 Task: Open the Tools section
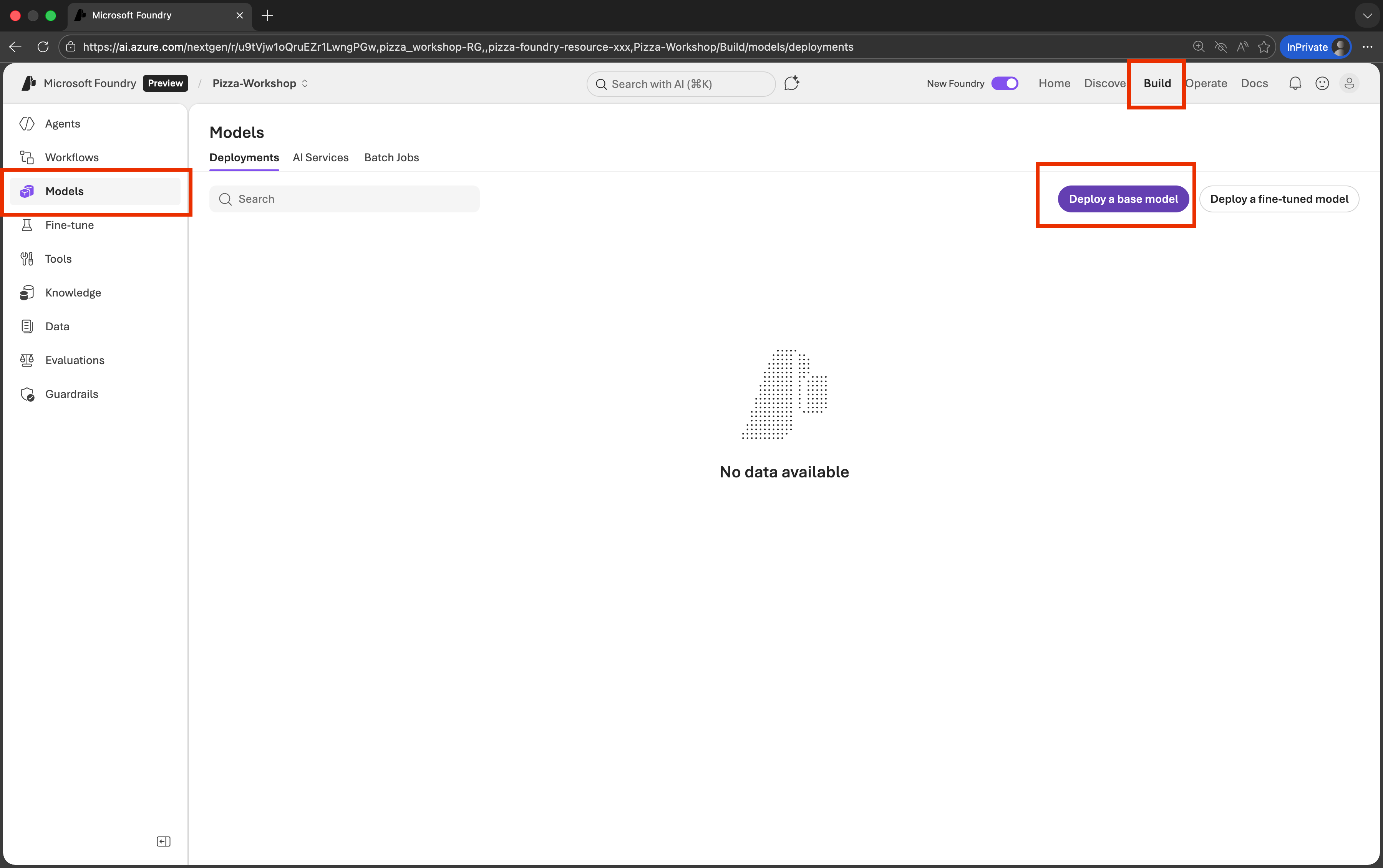[x=58, y=259]
